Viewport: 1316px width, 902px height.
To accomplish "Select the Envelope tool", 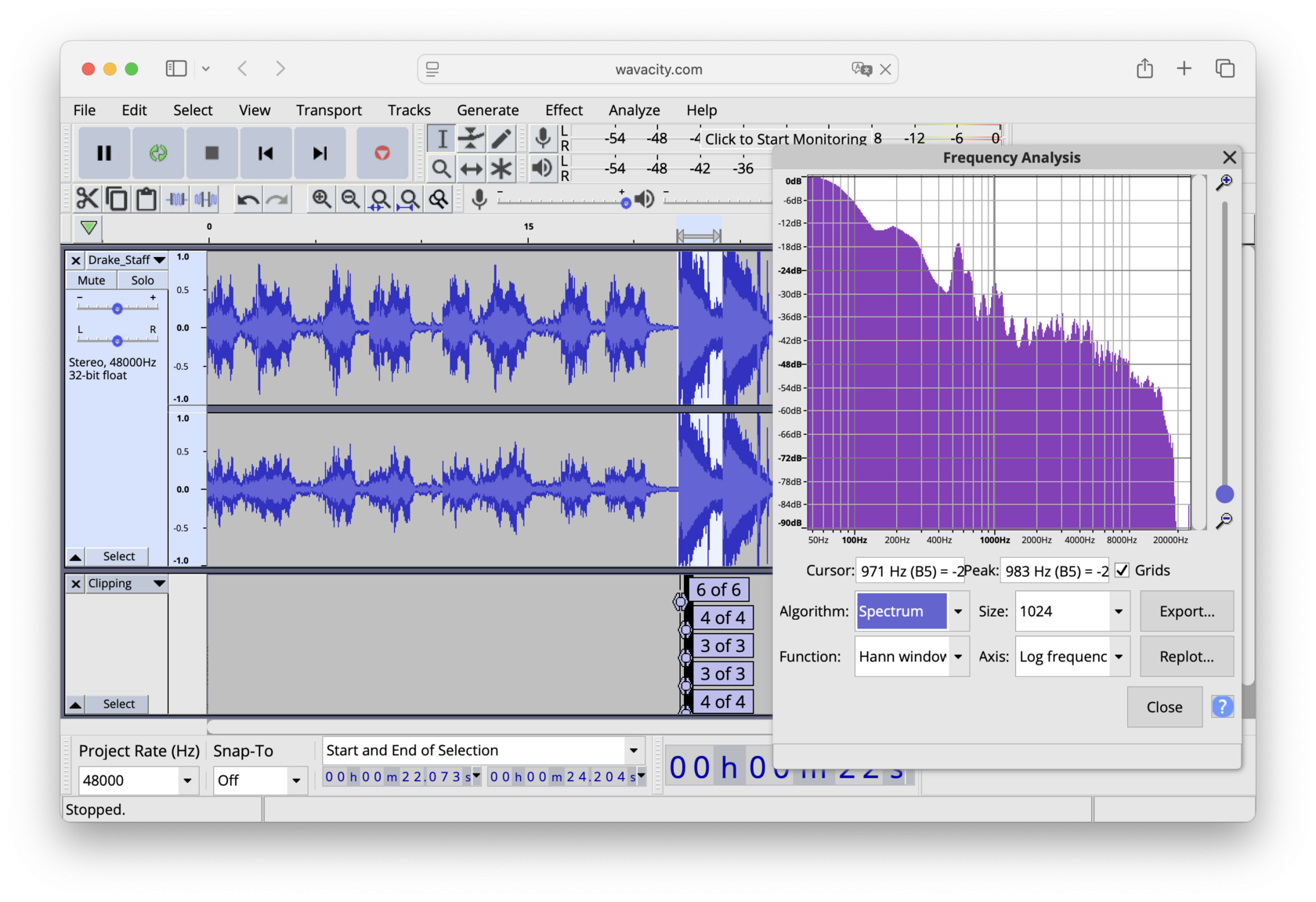I will tap(471, 139).
